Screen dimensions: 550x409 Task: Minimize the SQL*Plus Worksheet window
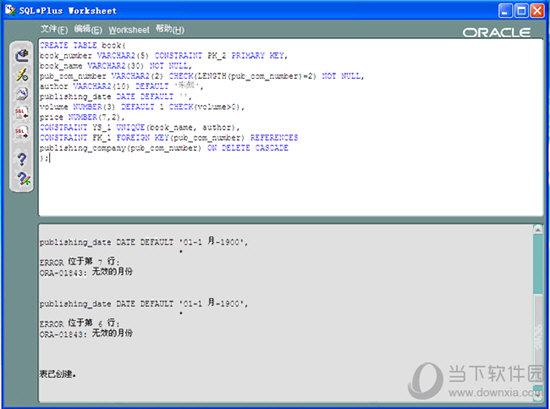[x=505, y=11]
